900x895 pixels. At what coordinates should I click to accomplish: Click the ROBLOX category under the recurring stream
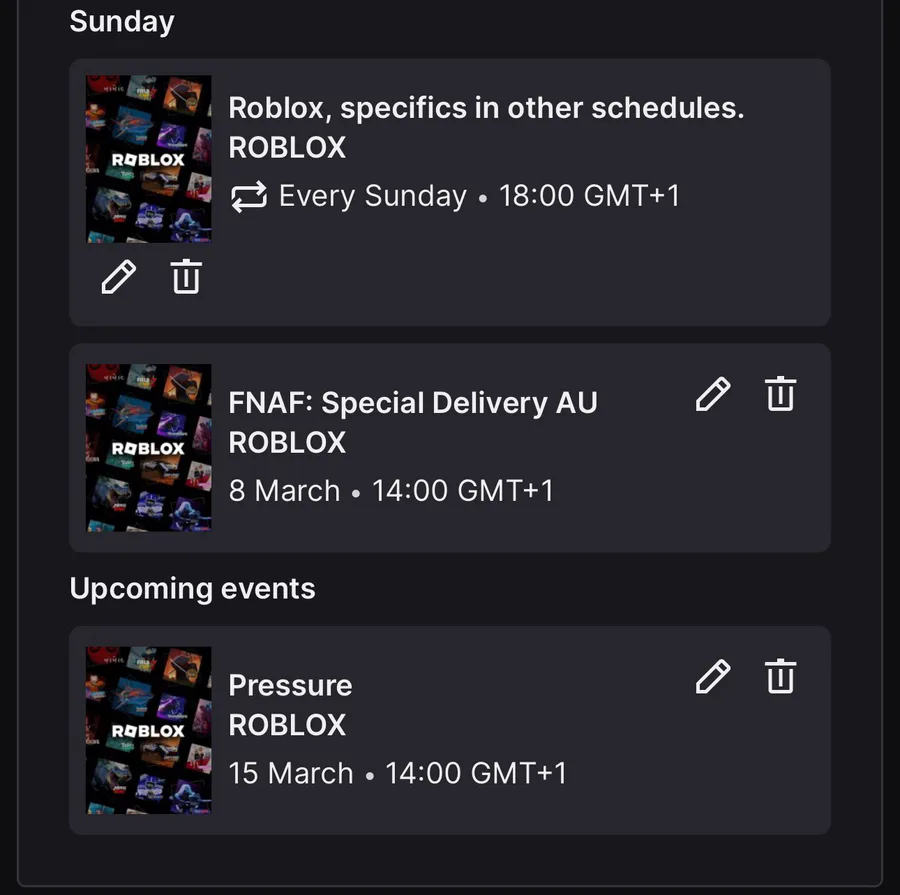(287, 148)
